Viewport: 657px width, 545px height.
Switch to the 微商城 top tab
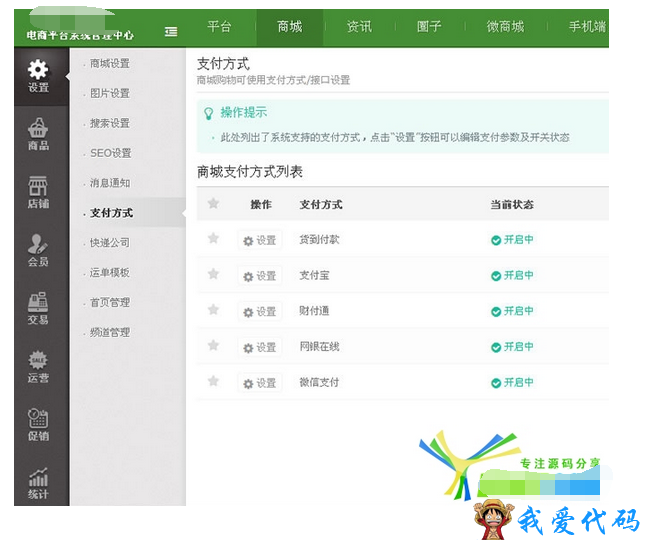(x=505, y=27)
